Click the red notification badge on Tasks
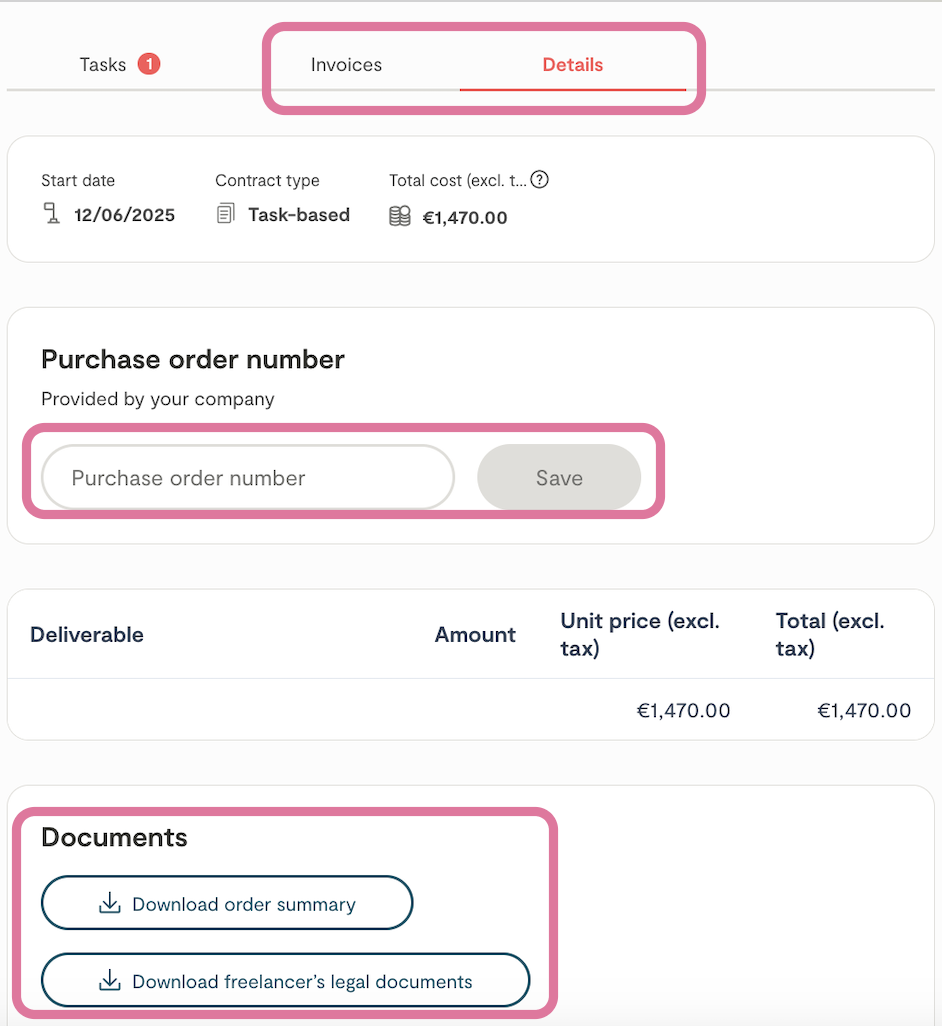942x1026 pixels. [149, 64]
